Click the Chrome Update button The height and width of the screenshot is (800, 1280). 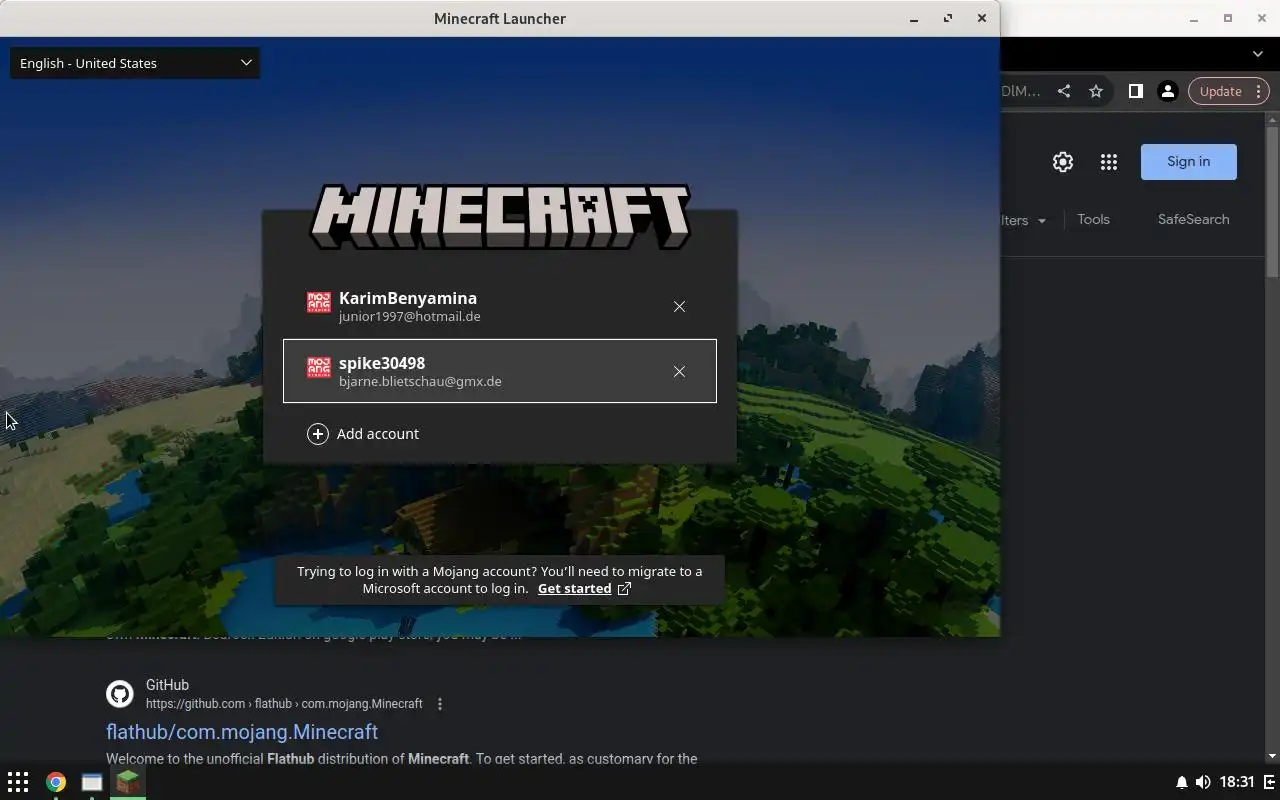[x=1220, y=91]
